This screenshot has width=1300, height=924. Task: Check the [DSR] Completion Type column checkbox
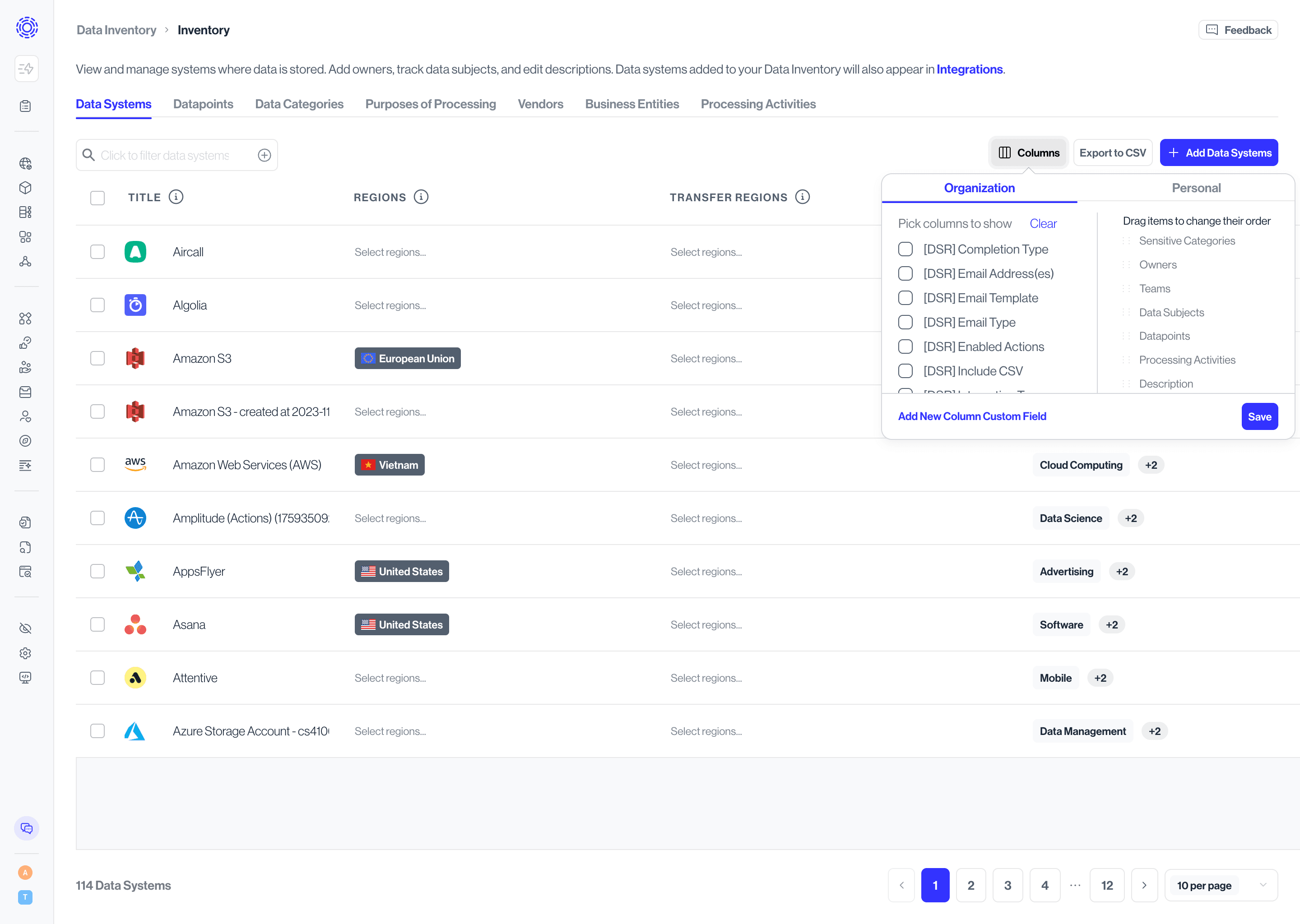pos(905,249)
